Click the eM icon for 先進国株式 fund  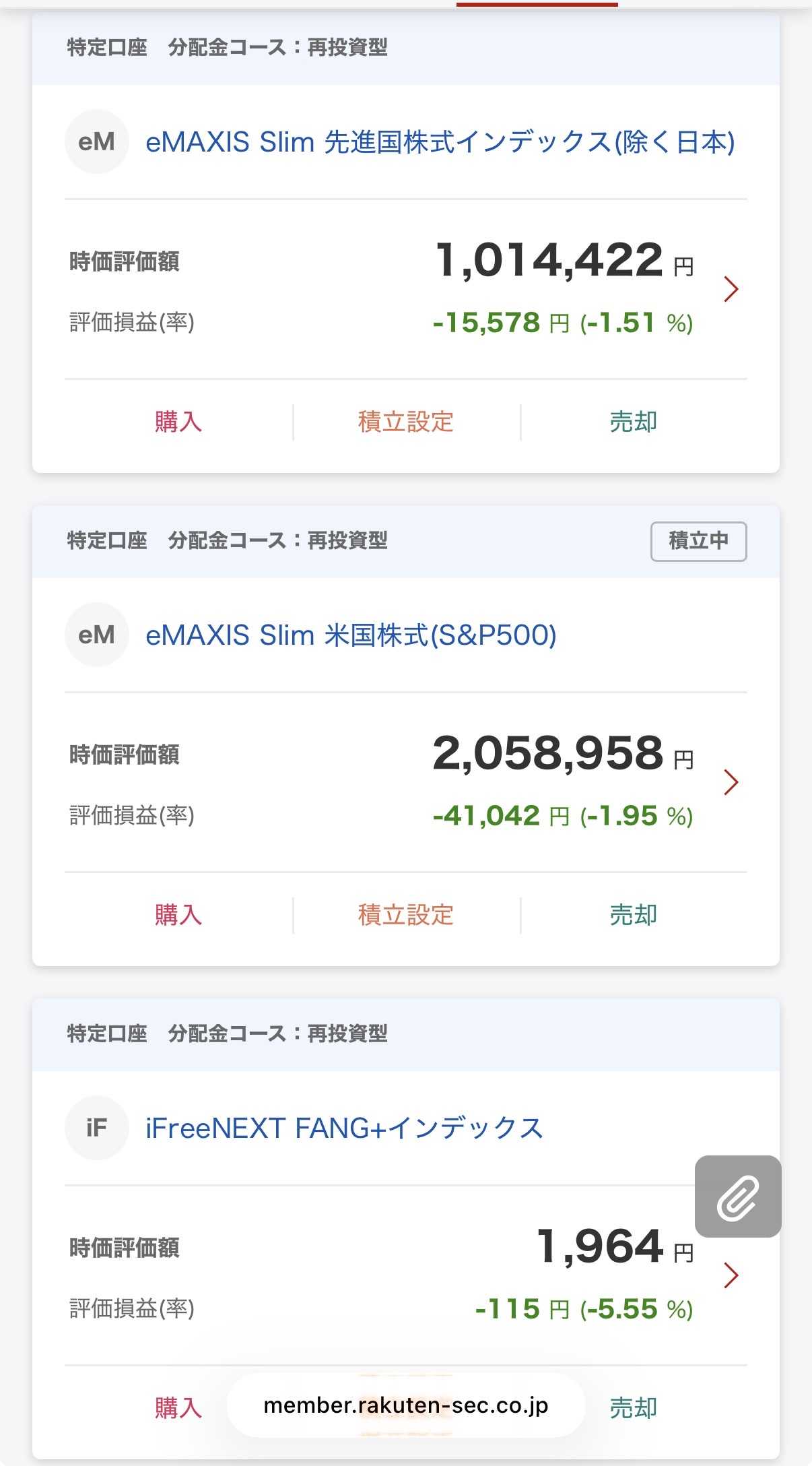click(x=96, y=141)
